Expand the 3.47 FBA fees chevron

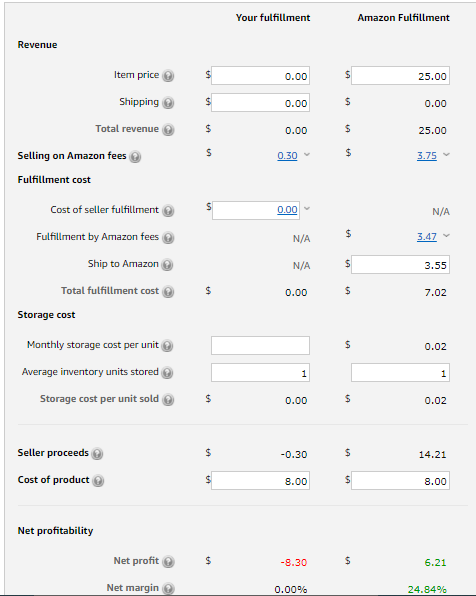click(x=446, y=235)
